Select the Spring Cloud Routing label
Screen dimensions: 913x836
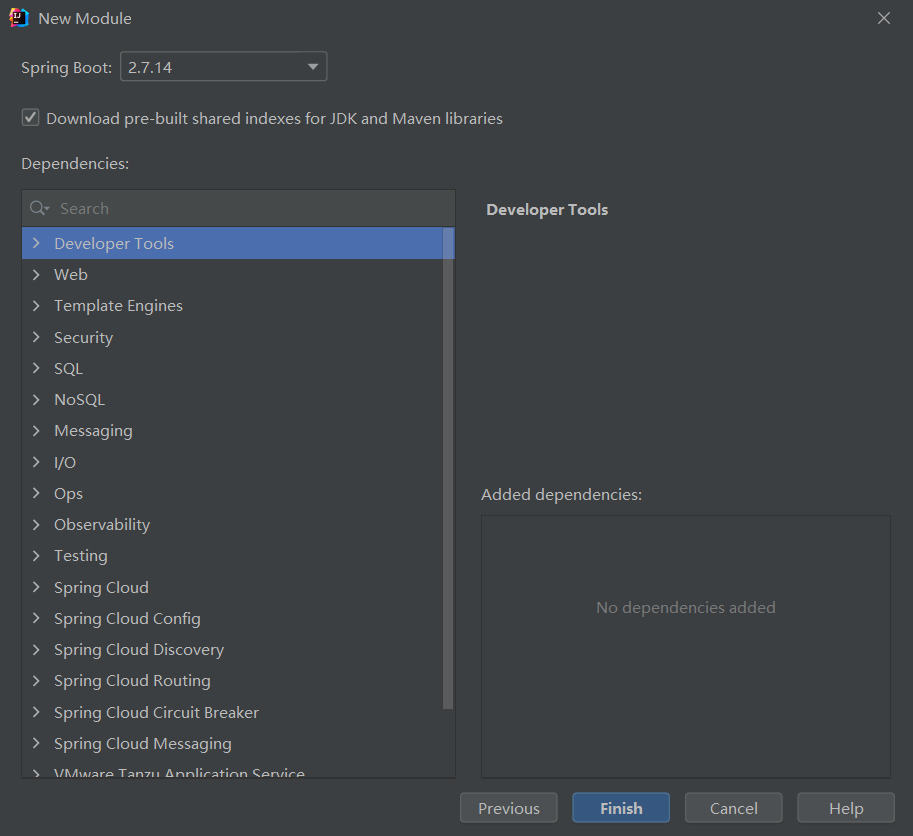[x=132, y=681]
